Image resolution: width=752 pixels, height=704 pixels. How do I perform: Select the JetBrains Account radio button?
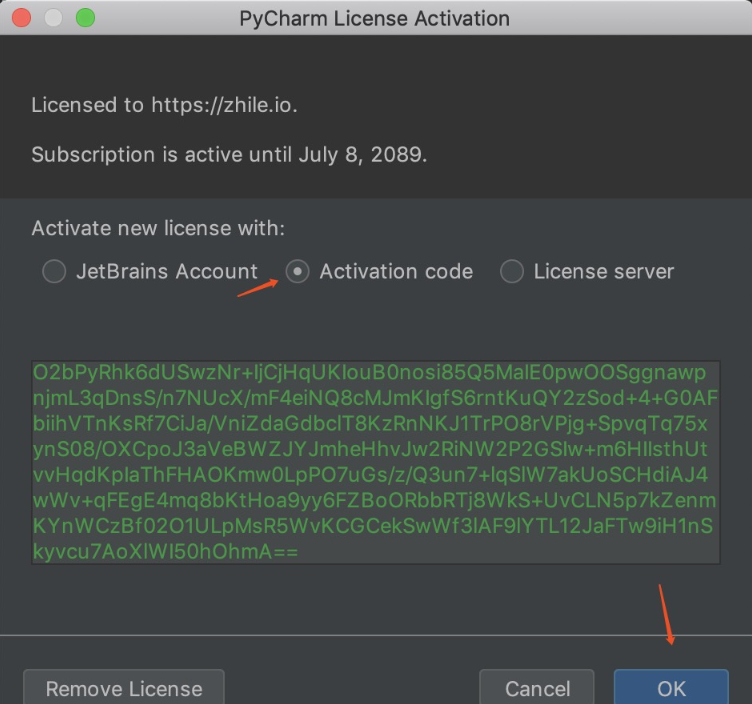(54, 271)
